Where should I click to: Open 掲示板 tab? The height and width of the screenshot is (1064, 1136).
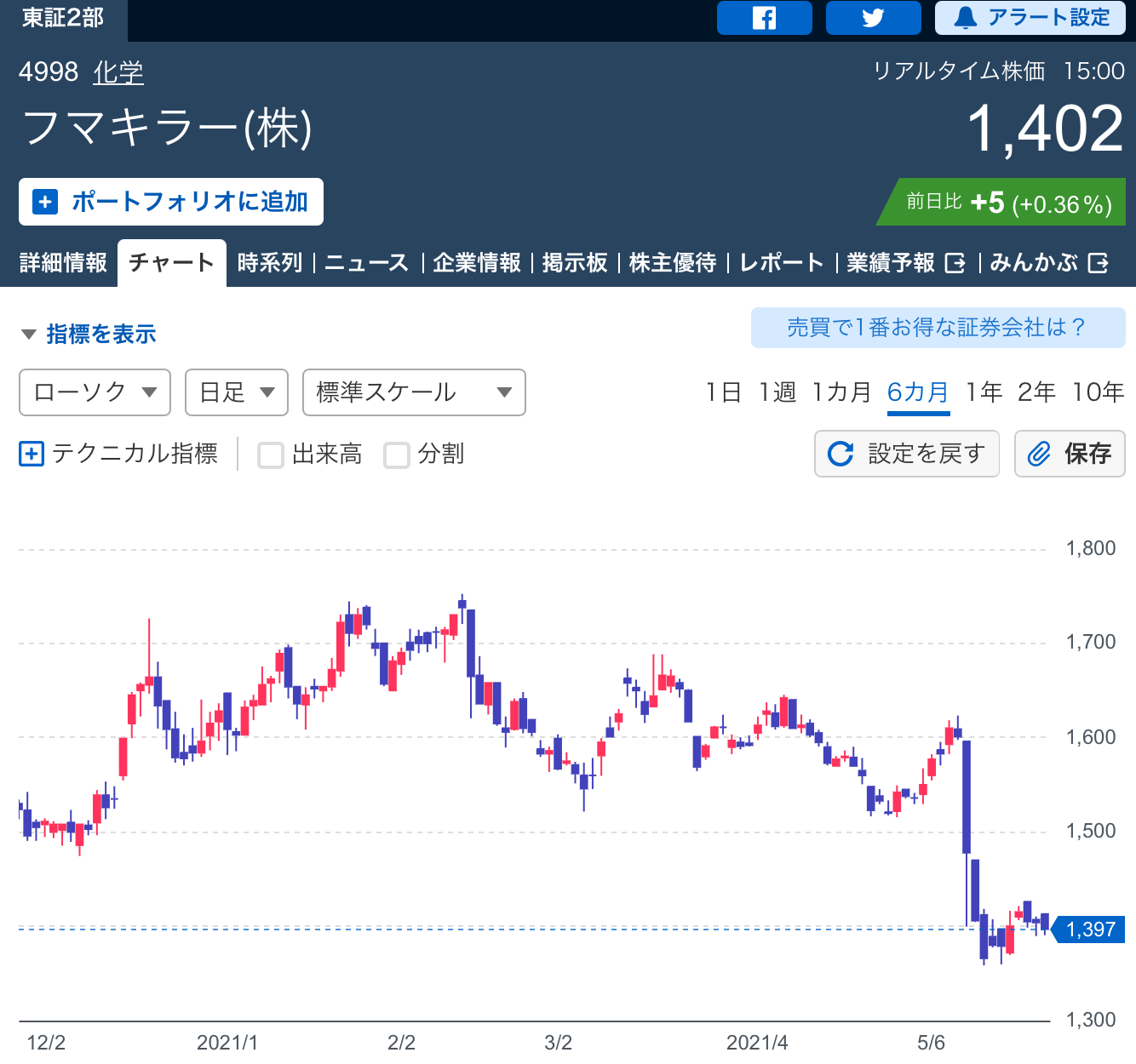[575, 262]
